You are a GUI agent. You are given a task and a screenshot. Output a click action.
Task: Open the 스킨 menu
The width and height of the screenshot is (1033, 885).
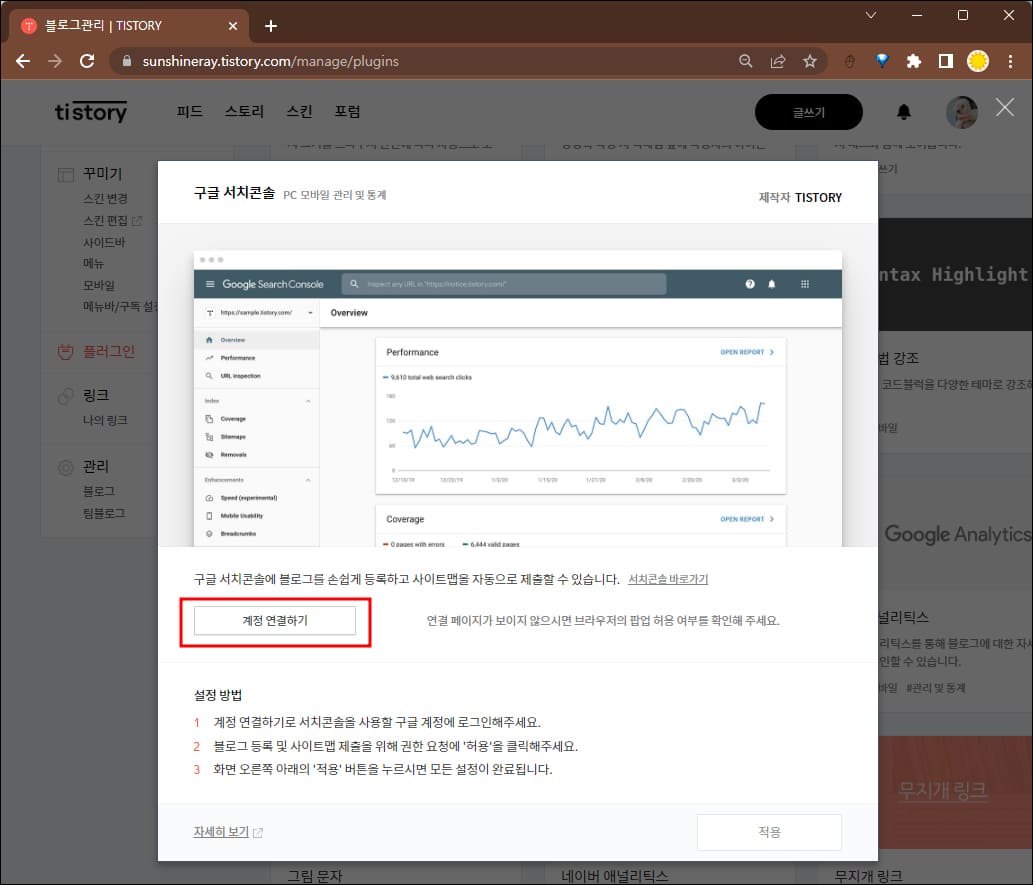(299, 111)
